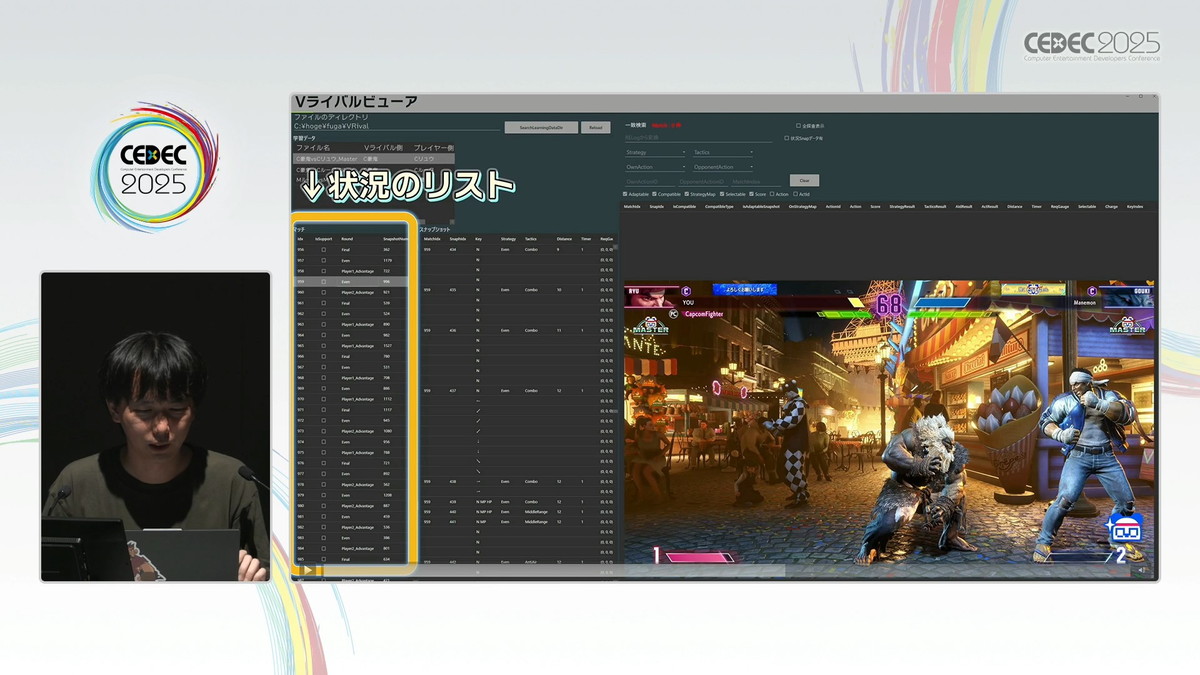Click CompatibleType header in results table

coord(718,206)
